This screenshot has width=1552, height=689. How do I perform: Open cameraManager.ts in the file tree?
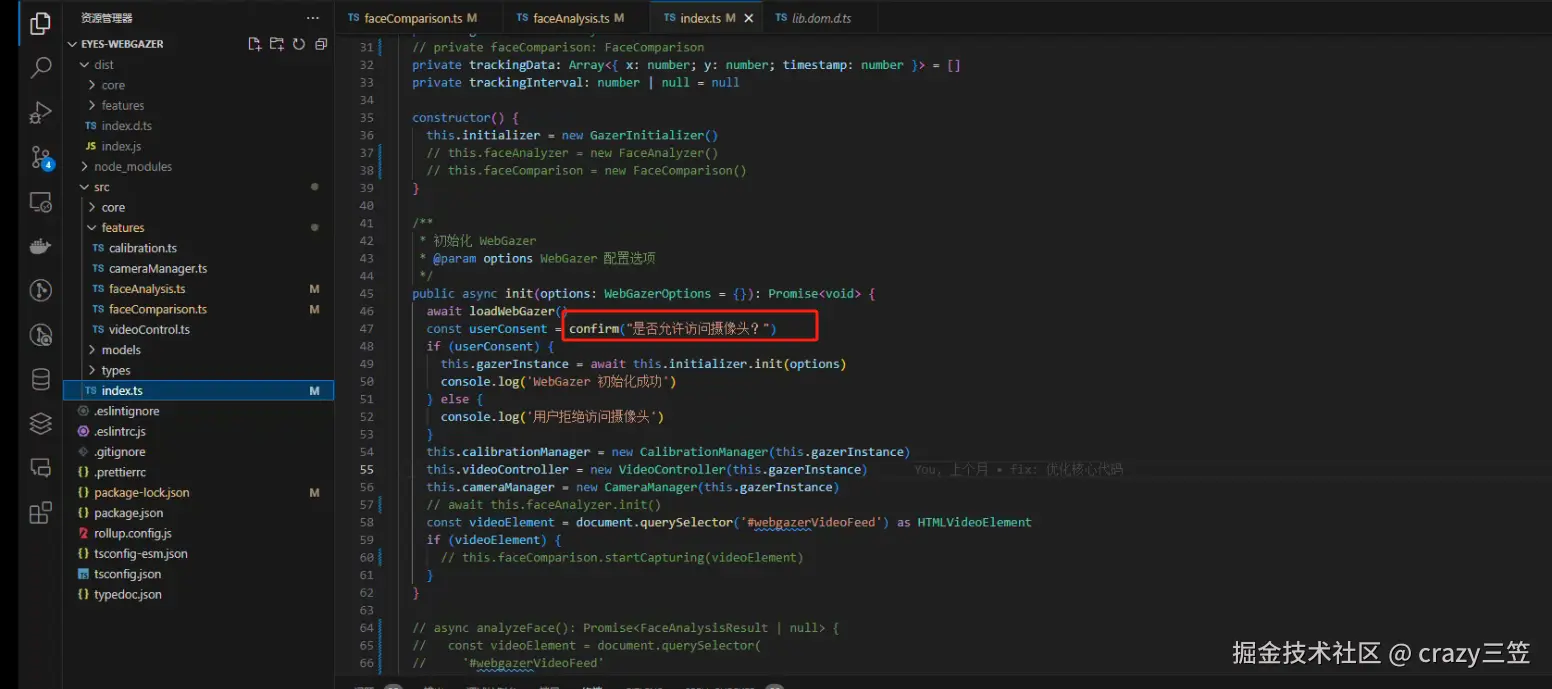(x=158, y=269)
